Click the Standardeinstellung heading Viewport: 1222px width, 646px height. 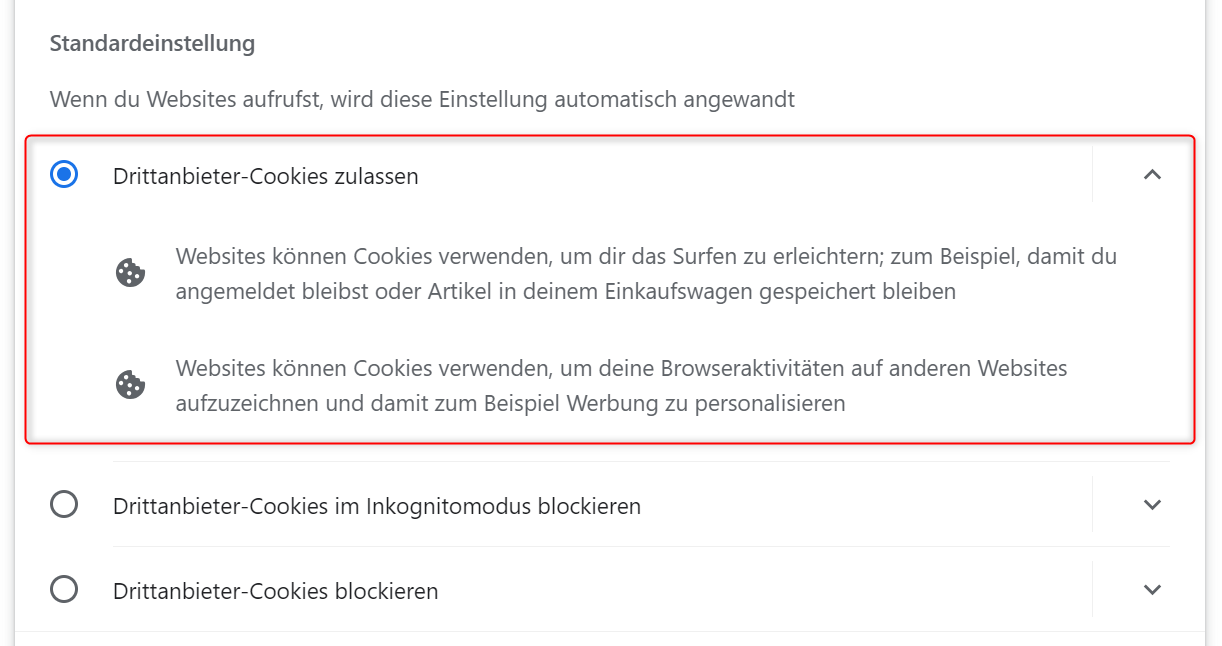(x=152, y=44)
